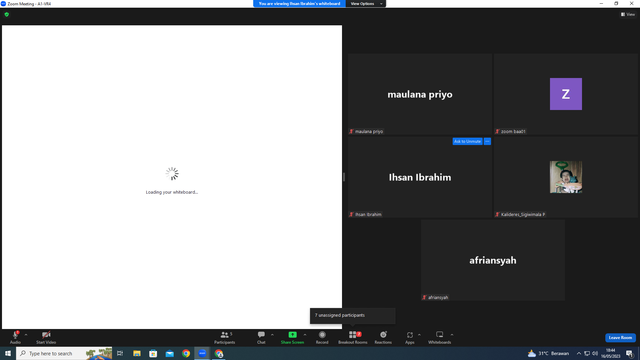640x360 pixels.
Task: Turn on camera with Start Video
Action: click(46, 337)
